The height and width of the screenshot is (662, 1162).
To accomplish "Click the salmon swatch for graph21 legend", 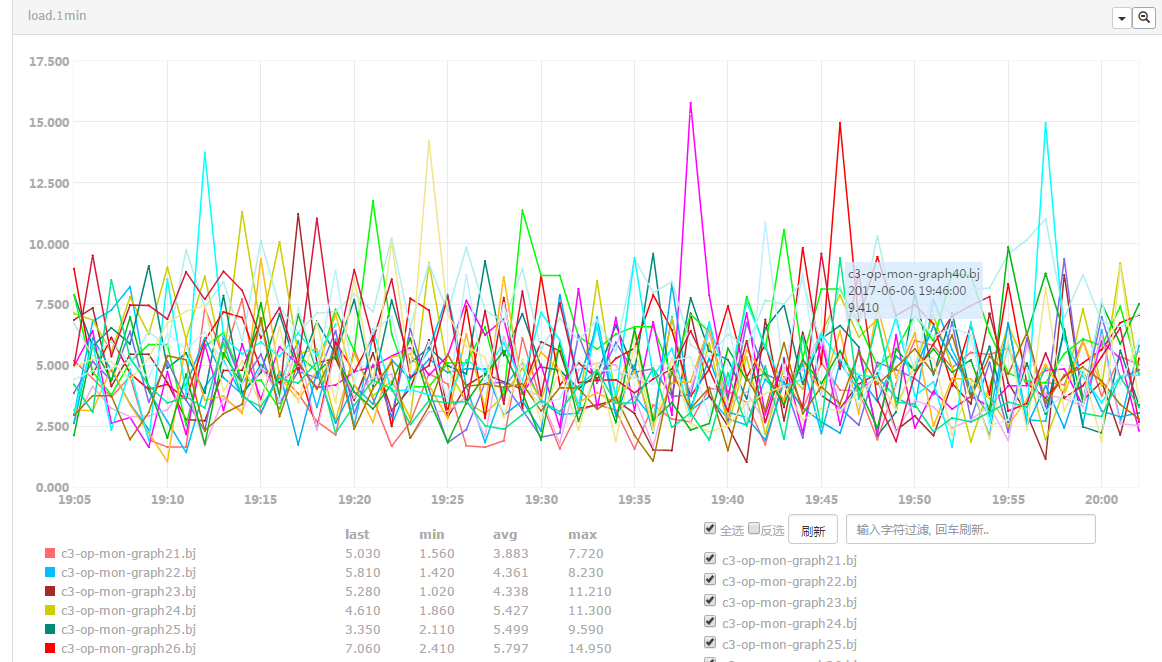I will pos(50,553).
